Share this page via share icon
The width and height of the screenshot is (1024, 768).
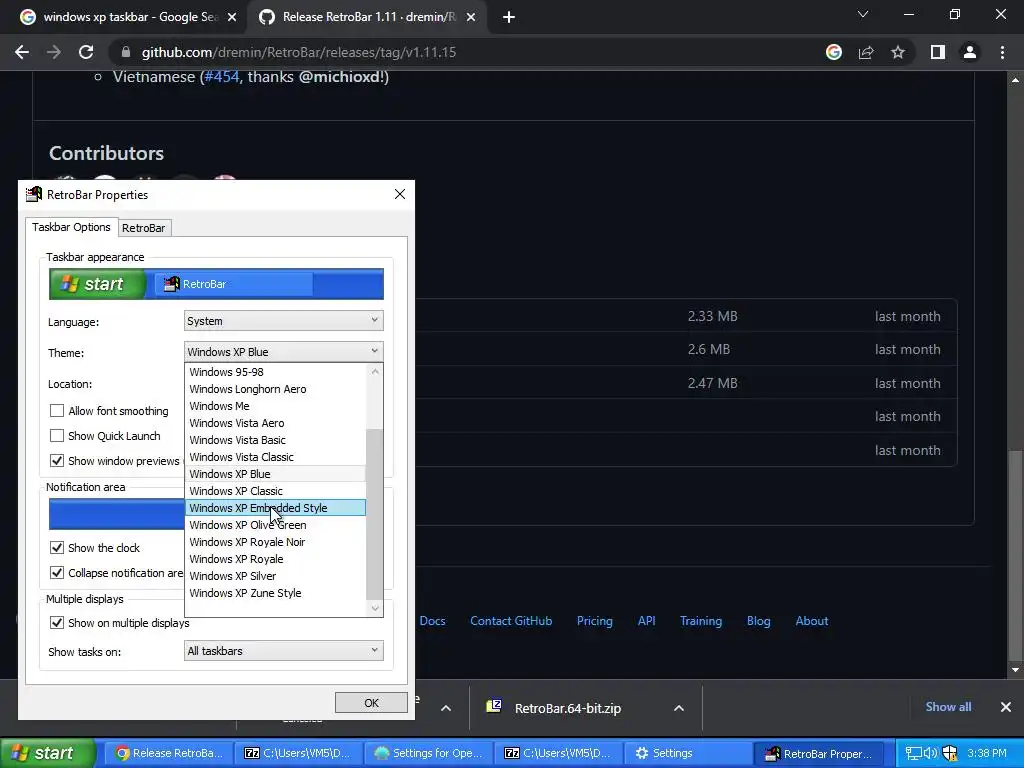866,52
